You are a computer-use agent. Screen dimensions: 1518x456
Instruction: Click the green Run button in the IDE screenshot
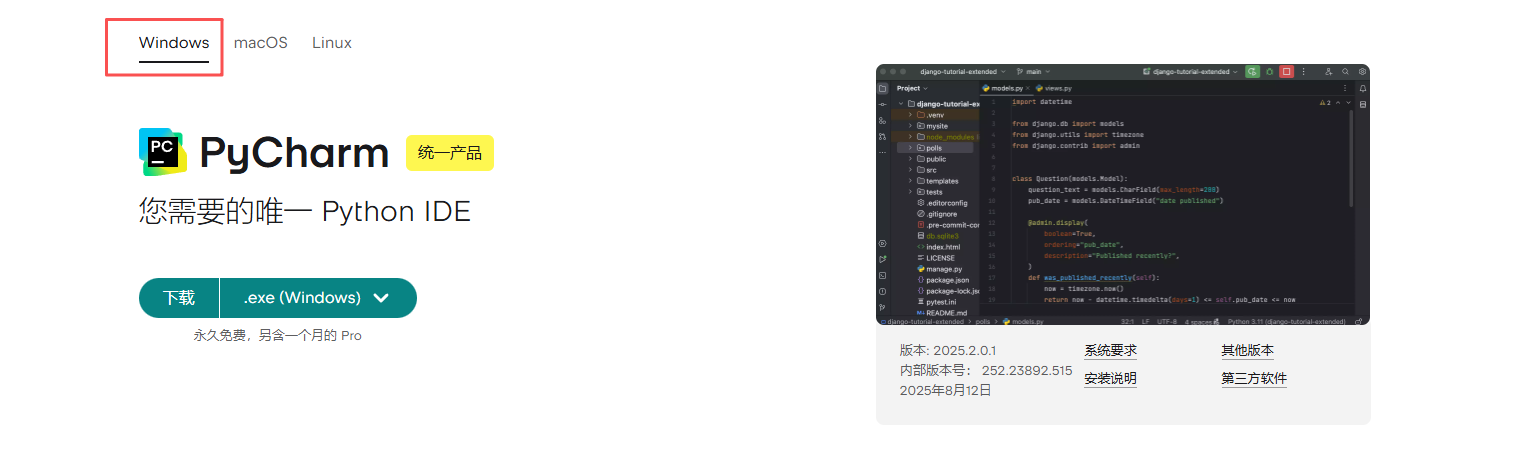[1252, 72]
